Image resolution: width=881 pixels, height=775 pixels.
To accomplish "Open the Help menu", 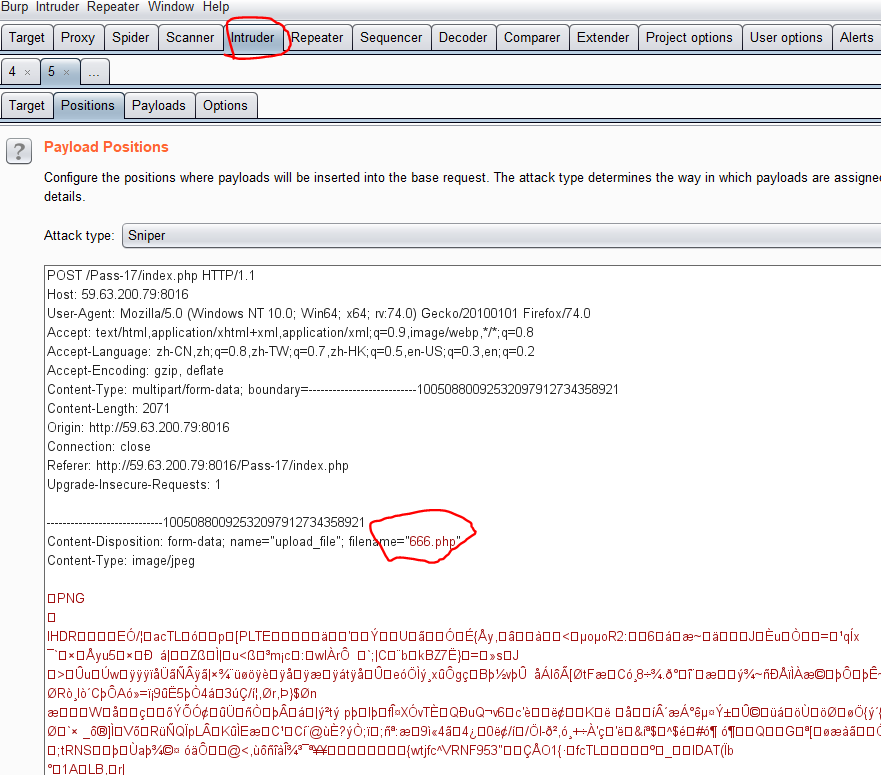I will (216, 7).
